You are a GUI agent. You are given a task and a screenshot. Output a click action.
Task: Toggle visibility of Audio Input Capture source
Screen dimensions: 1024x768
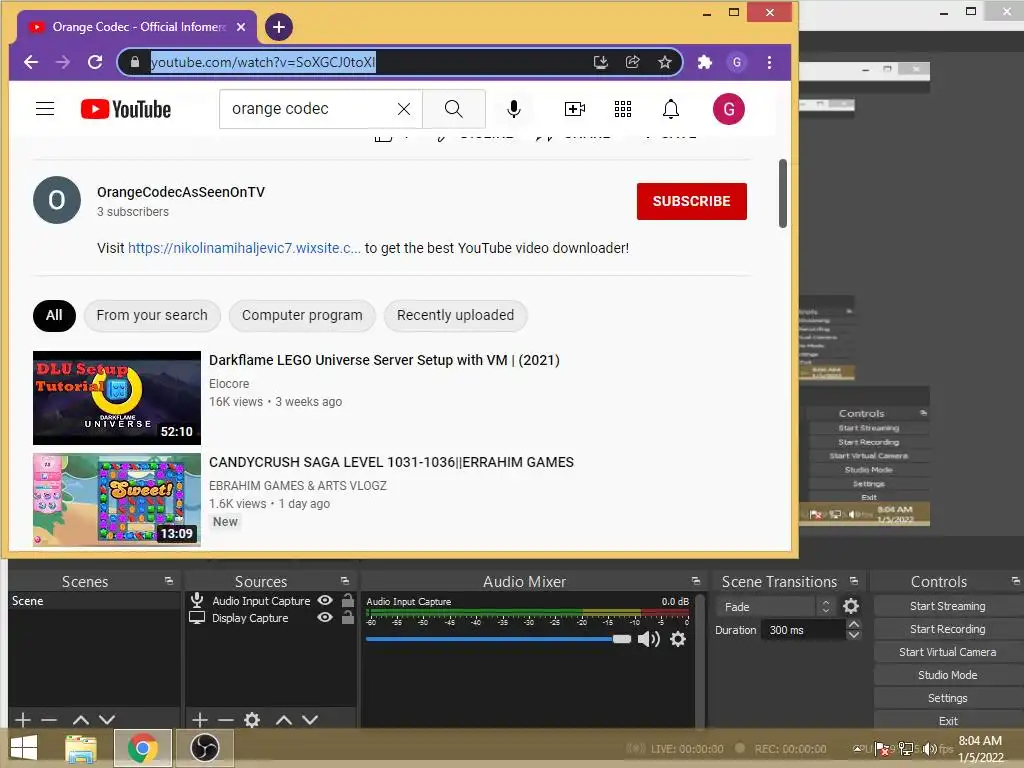(325, 600)
